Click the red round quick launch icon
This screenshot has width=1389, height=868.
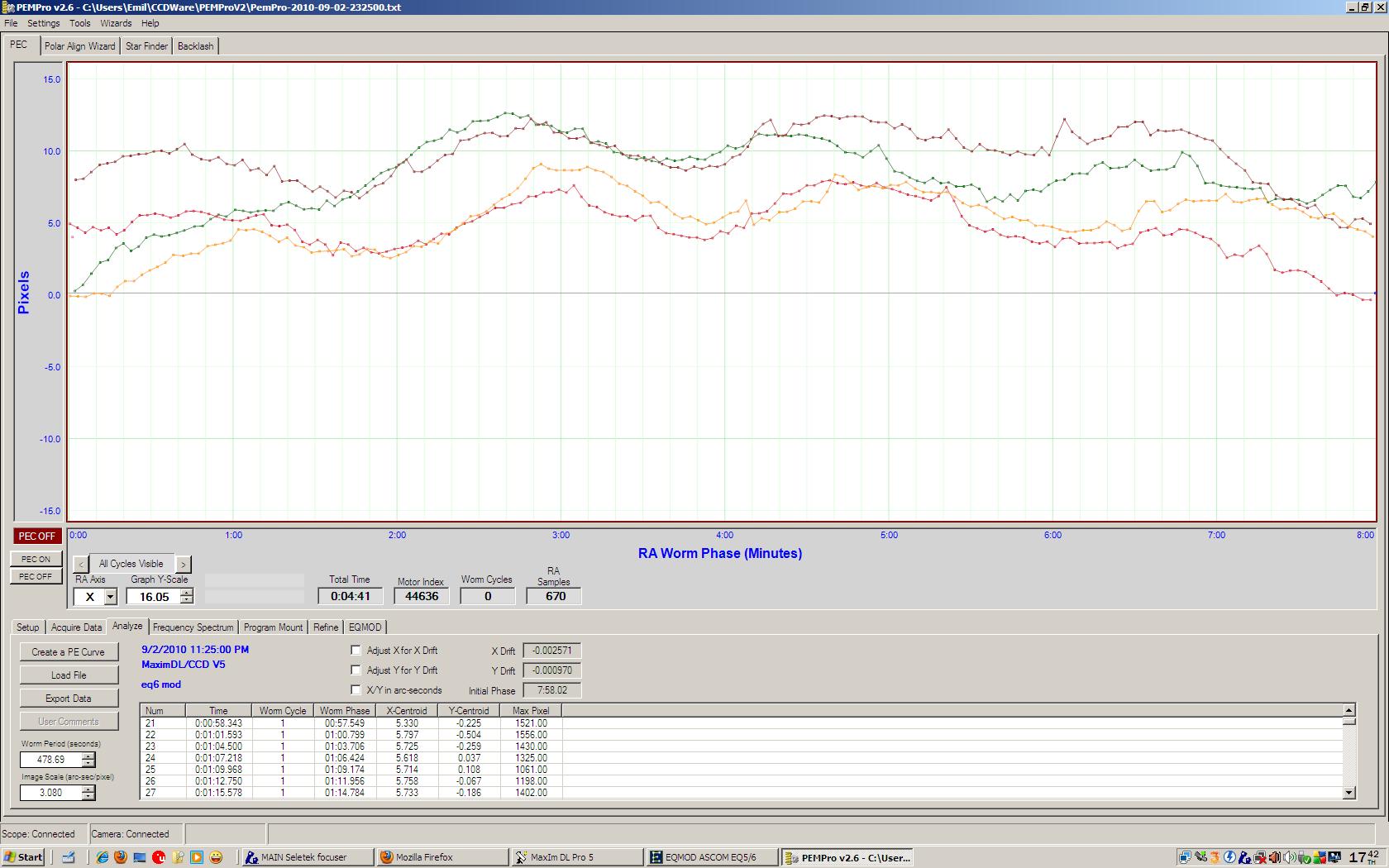(x=159, y=857)
